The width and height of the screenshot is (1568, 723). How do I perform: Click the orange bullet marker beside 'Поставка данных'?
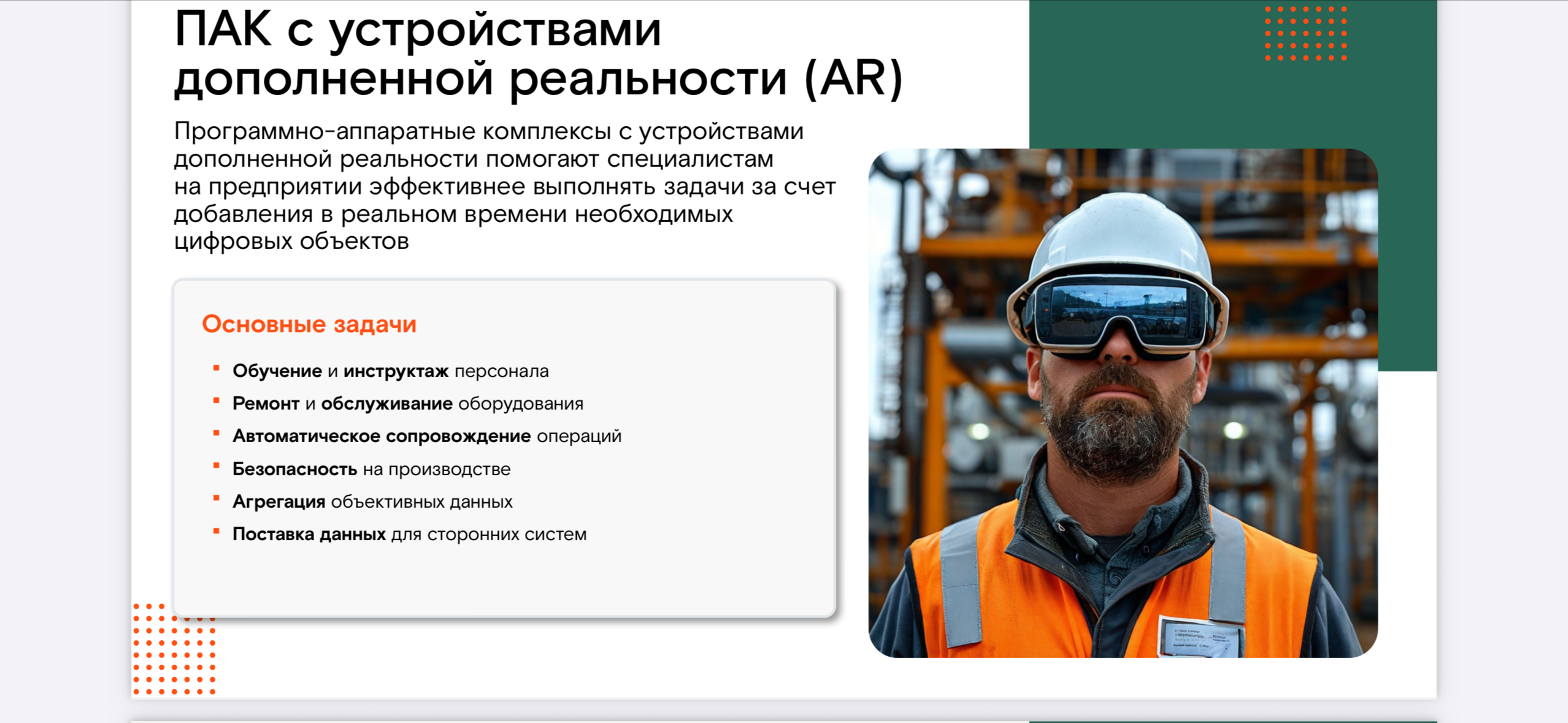click(x=216, y=532)
